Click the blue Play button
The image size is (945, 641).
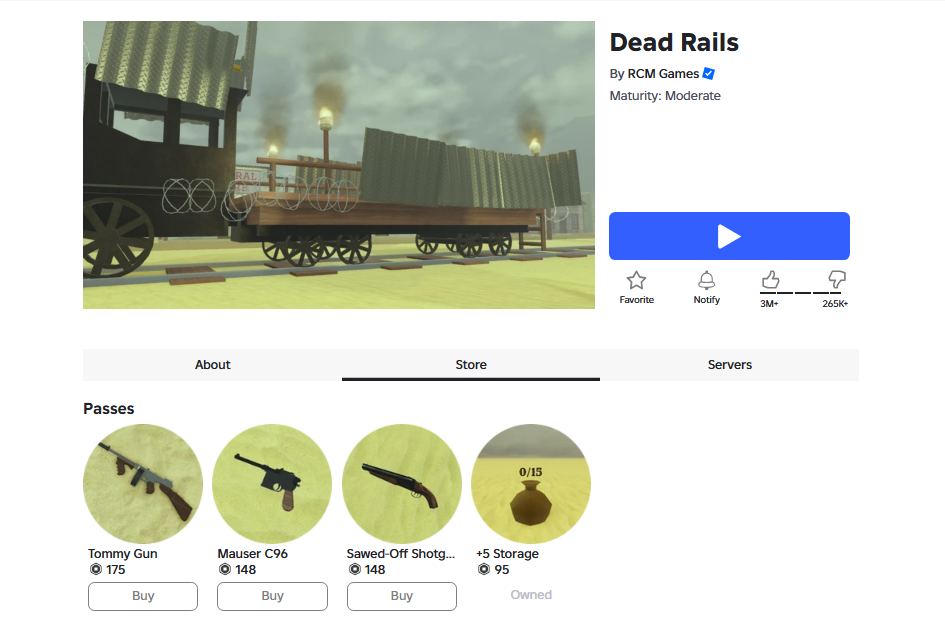pos(729,236)
